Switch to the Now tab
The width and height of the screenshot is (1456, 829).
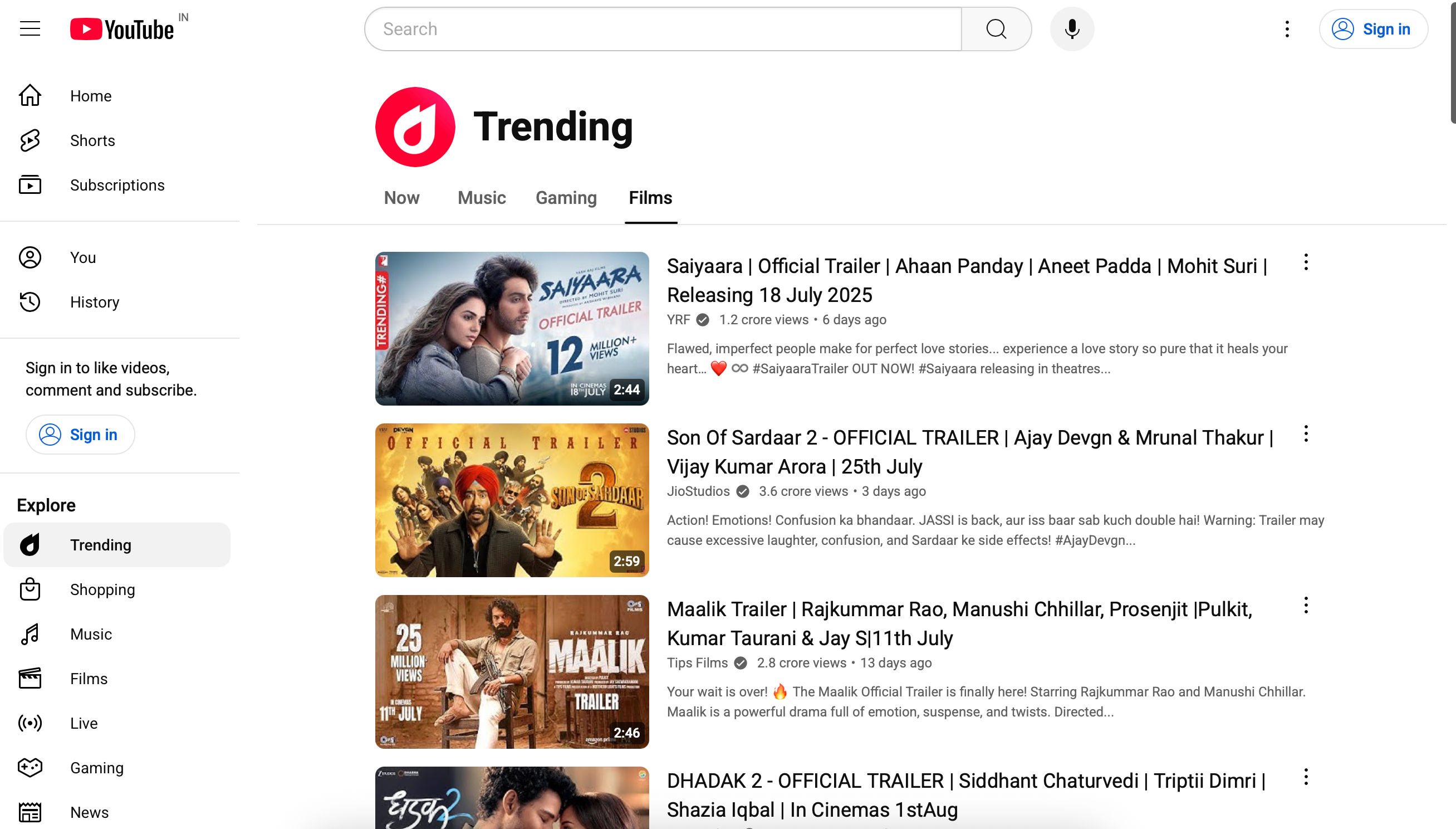[x=401, y=198]
